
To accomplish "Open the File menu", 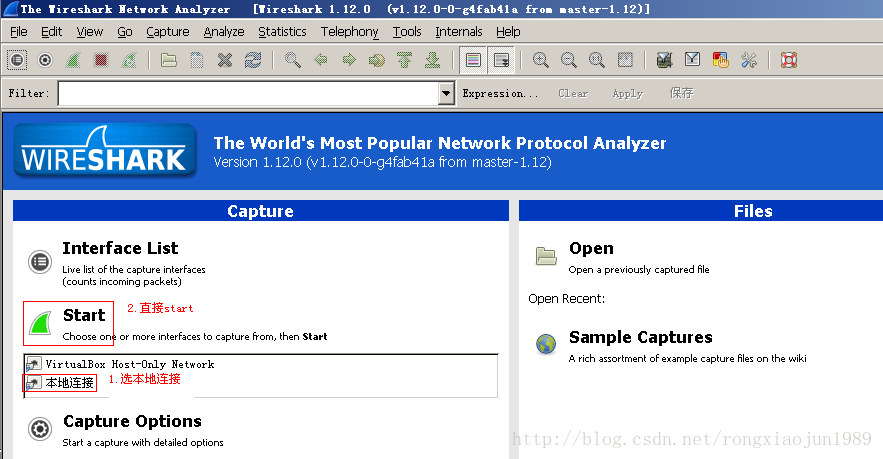I will (x=19, y=32).
